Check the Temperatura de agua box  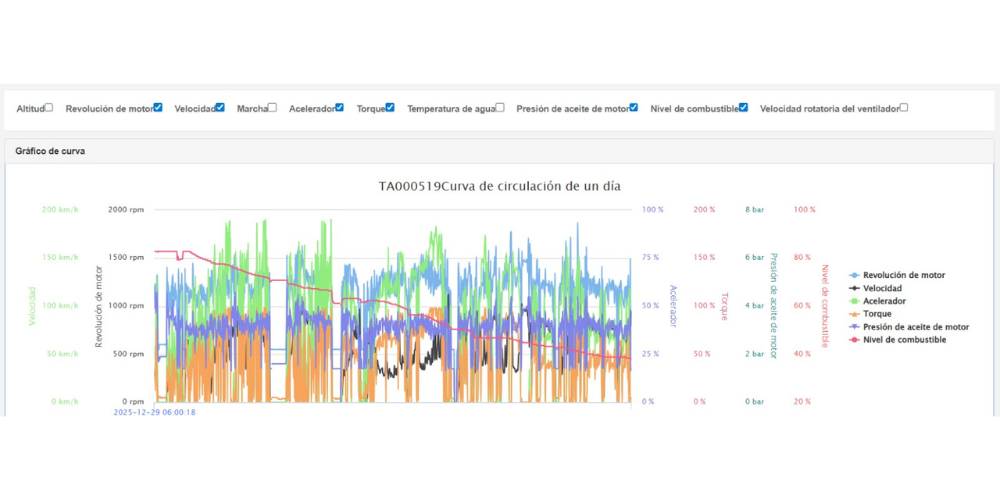coord(500,108)
